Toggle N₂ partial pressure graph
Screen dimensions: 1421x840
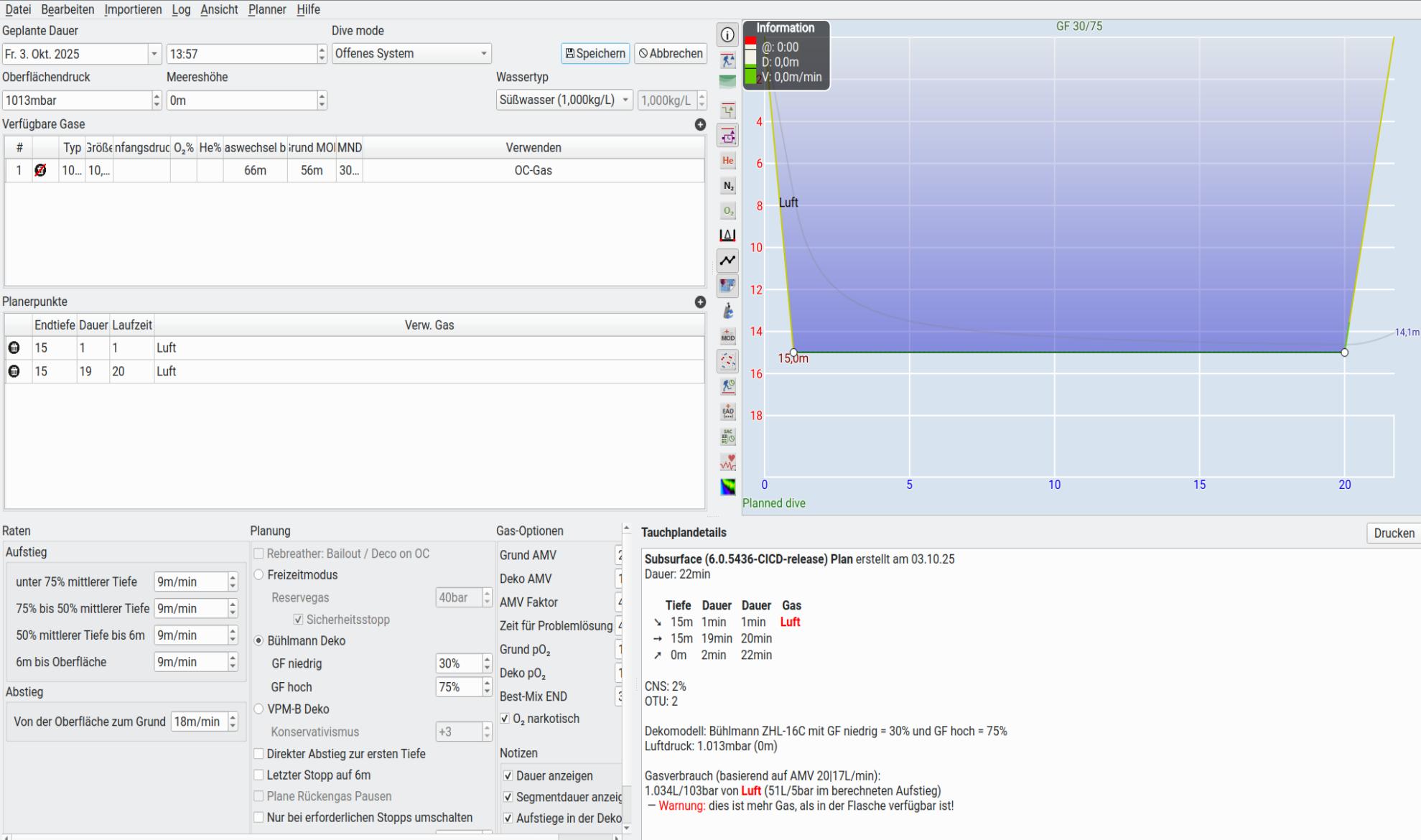tap(727, 186)
